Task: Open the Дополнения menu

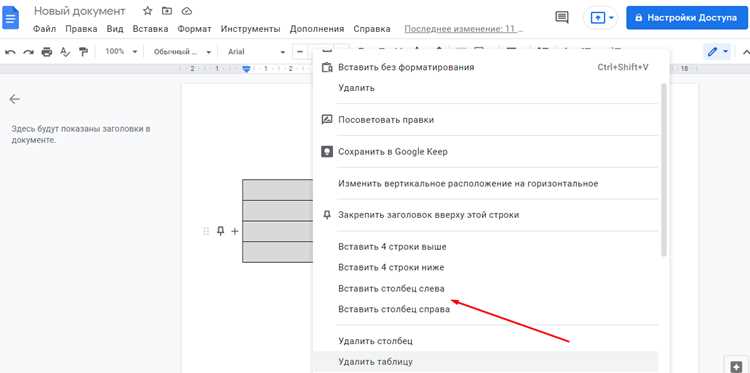Action: (317, 29)
